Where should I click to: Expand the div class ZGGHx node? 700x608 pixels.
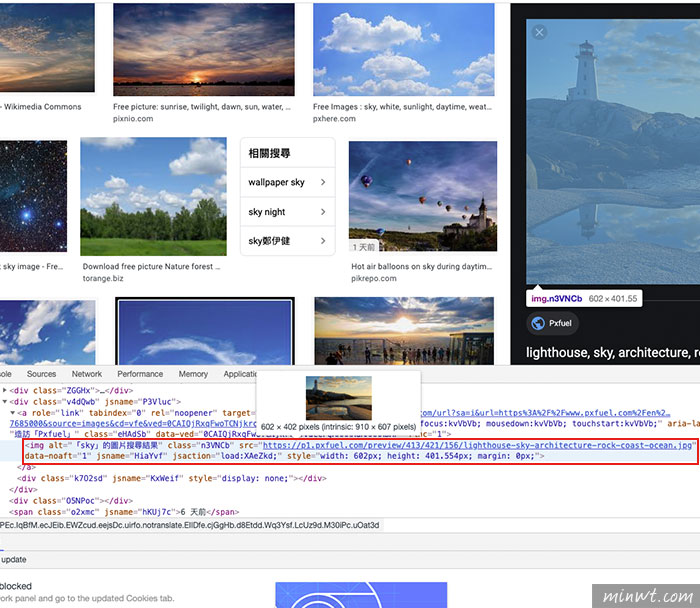[4, 390]
